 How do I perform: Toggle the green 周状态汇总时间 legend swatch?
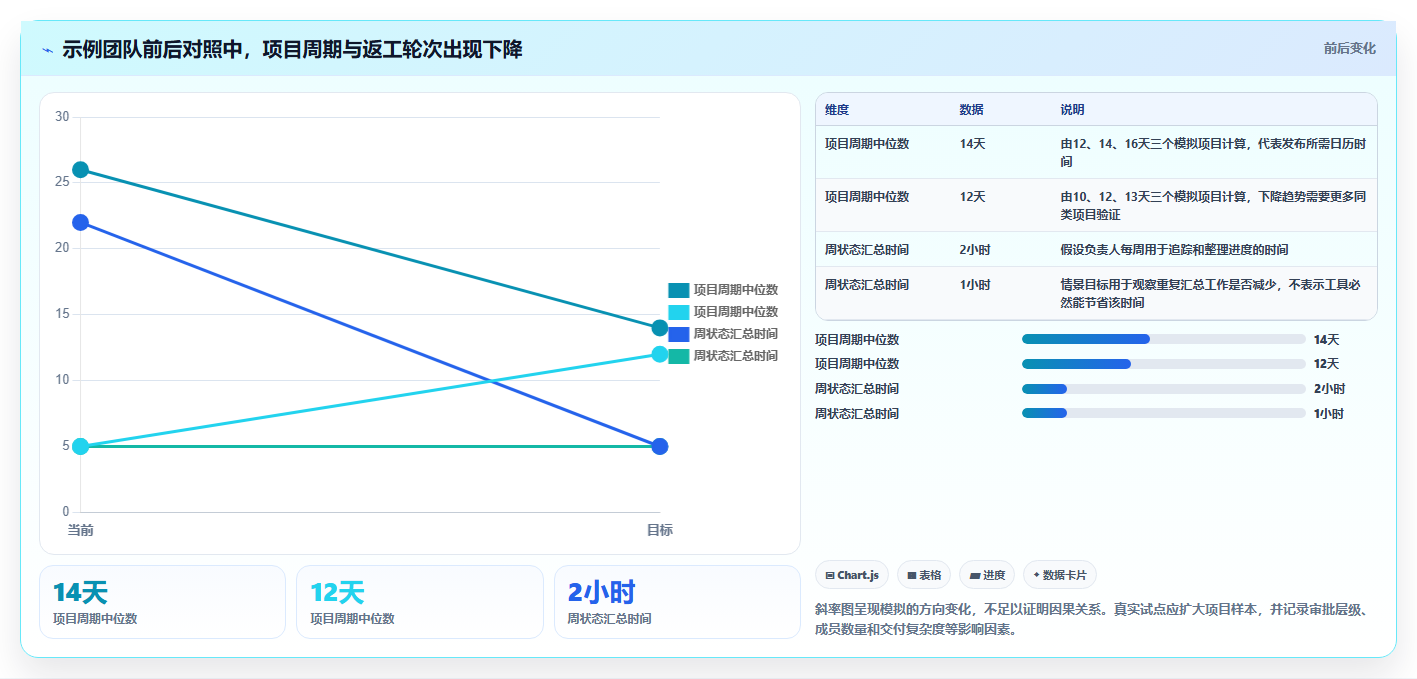pyautogui.click(x=679, y=356)
